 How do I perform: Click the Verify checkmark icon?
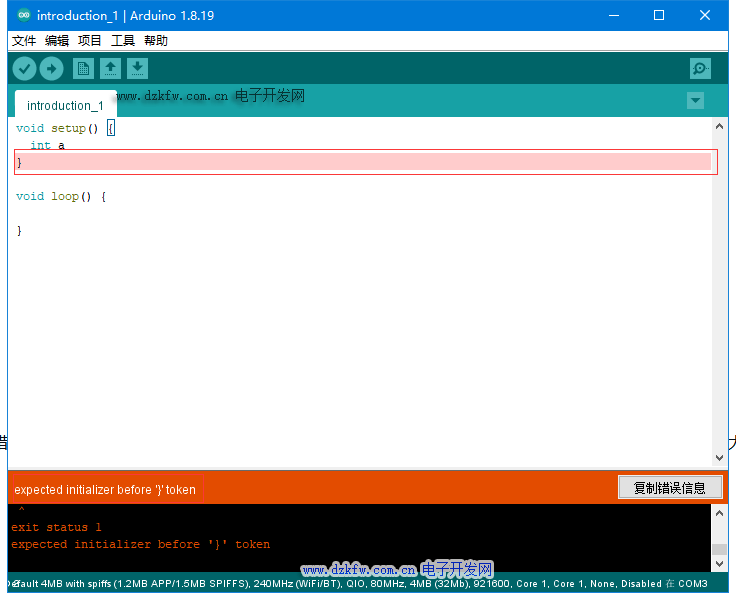click(24, 69)
